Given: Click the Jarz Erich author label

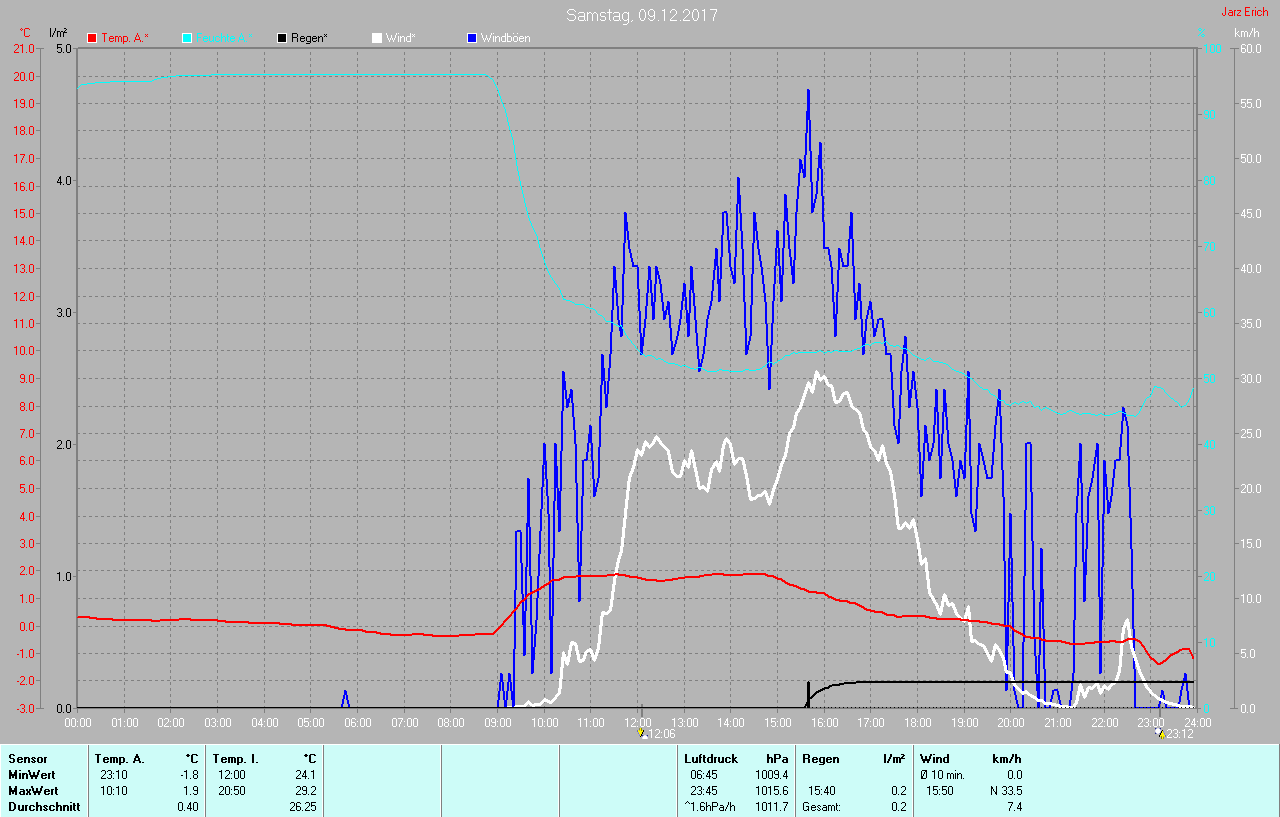Looking at the screenshot, I should coord(1245,12).
